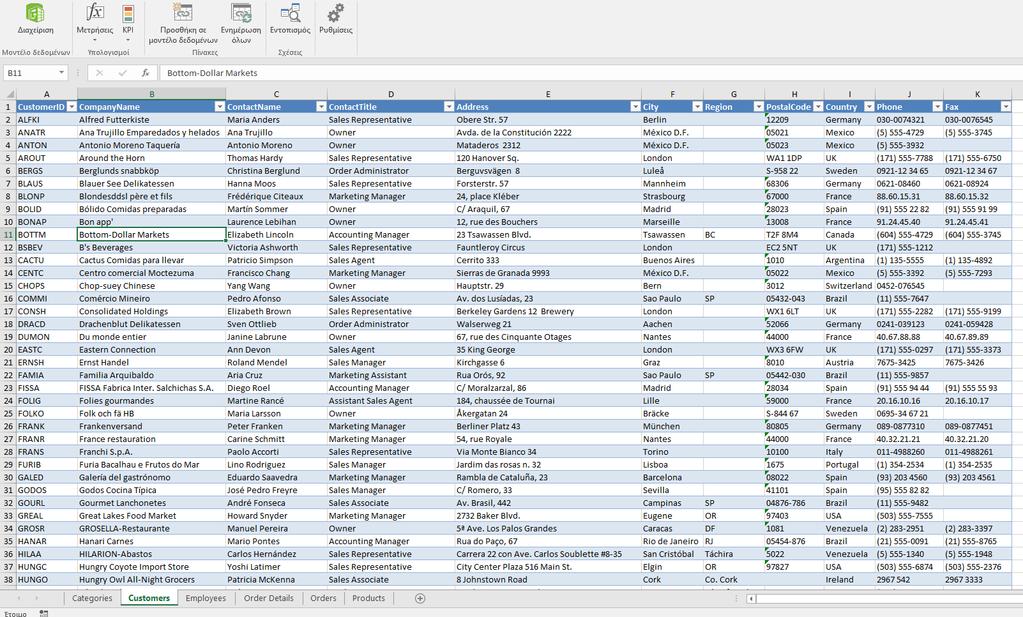Viewport: 1023px width, 617px height.
Task: Click the select-all corner triangle
Action: [8, 94]
